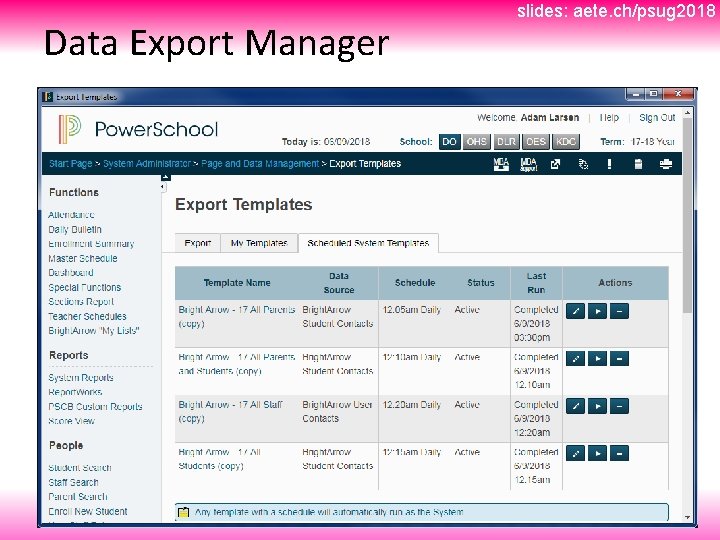Screen dimensions: 720x540
Task: Run the 17 All Students template
Action: (x=597, y=453)
